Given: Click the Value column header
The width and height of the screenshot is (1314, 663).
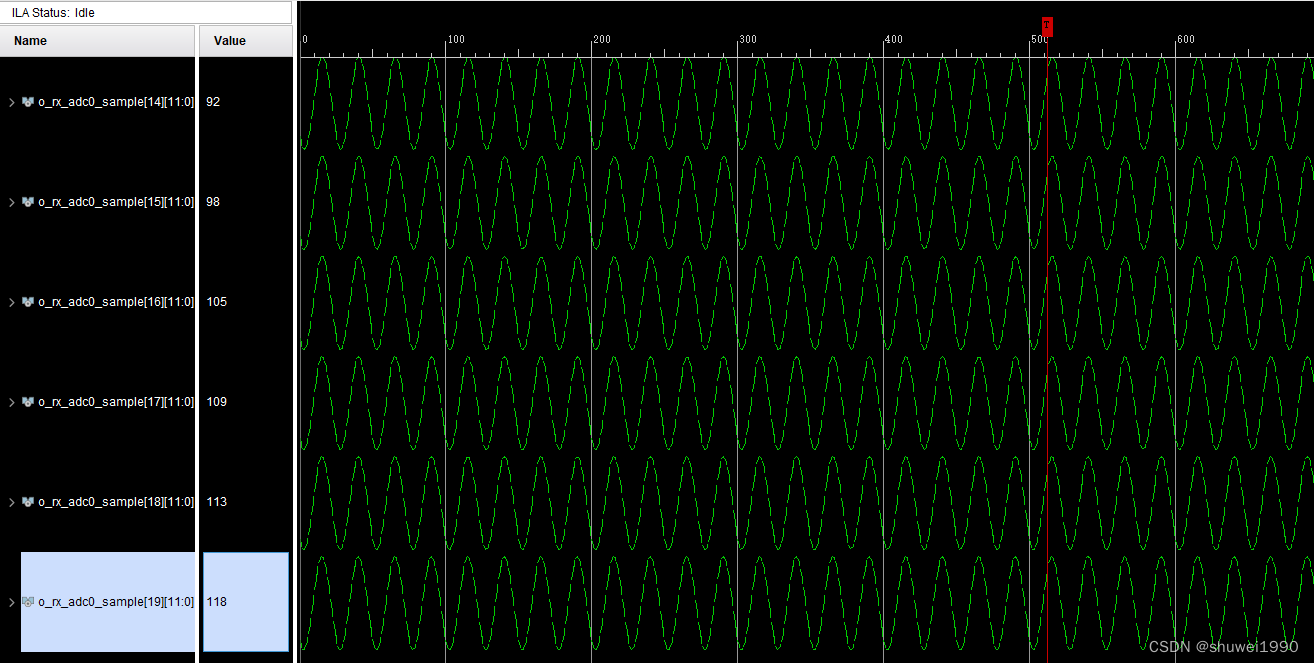Looking at the screenshot, I should coord(247,41).
